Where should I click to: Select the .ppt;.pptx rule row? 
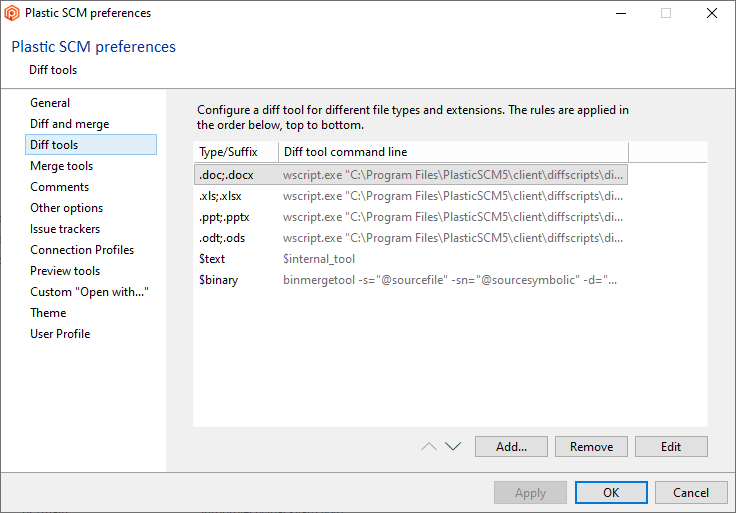click(411, 217)
